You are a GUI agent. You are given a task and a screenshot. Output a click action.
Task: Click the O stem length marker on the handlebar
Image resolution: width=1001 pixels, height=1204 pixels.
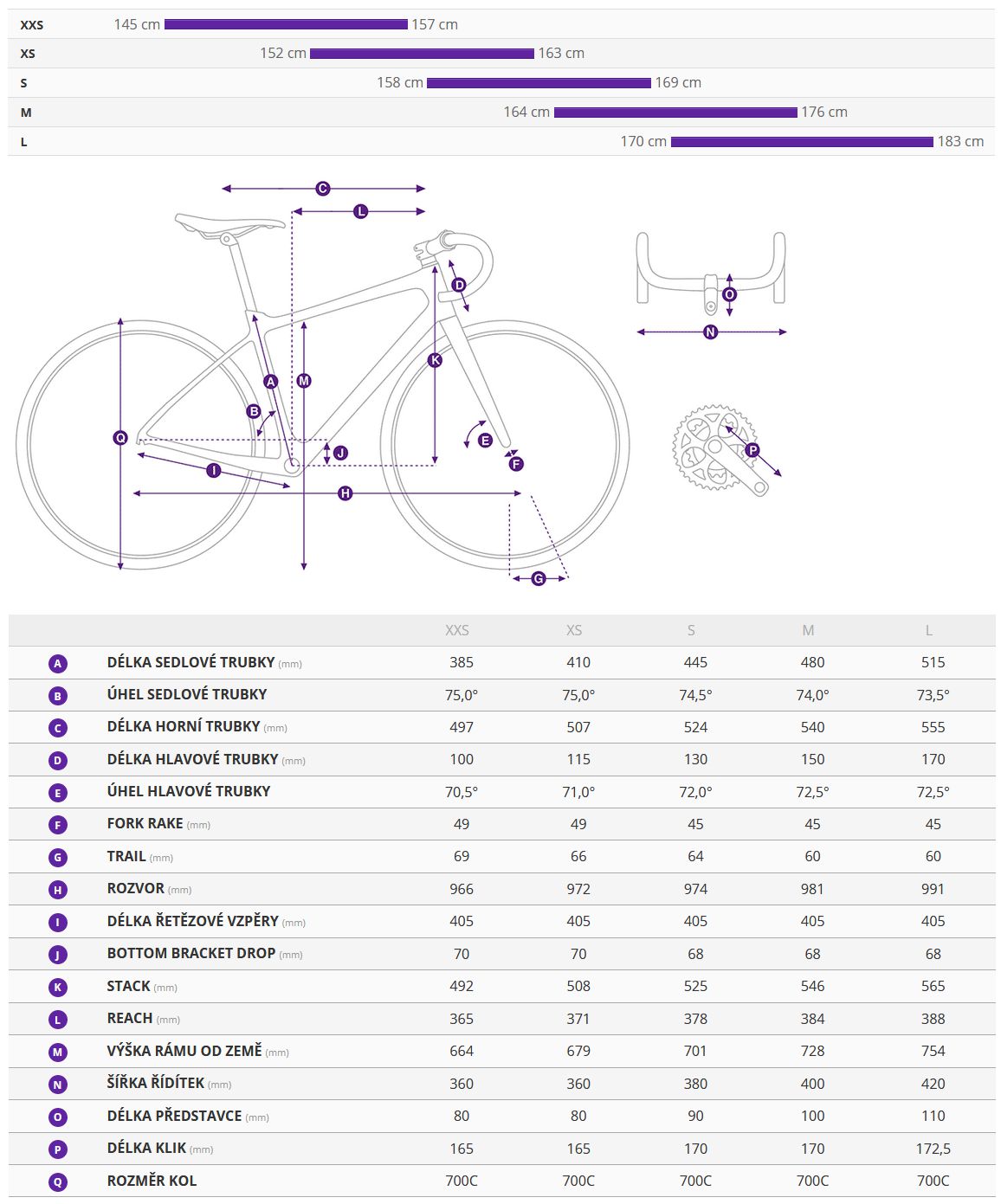click(x=729, y=295)
